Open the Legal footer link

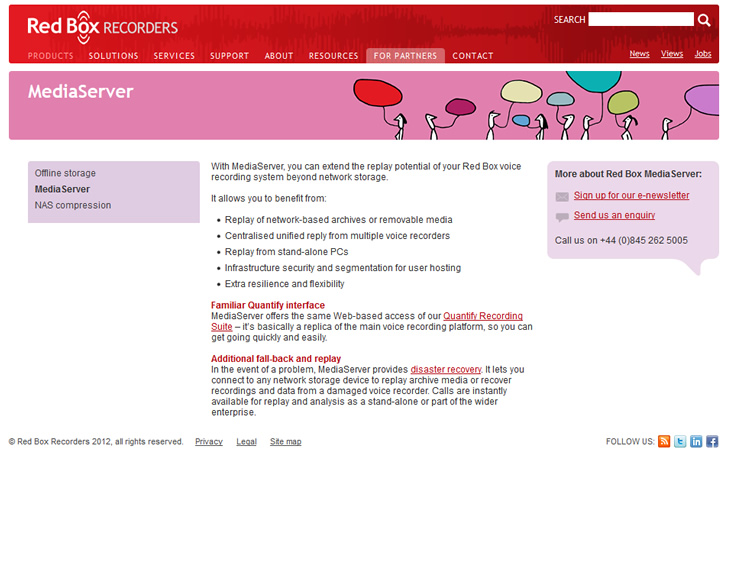pos(246,442)
